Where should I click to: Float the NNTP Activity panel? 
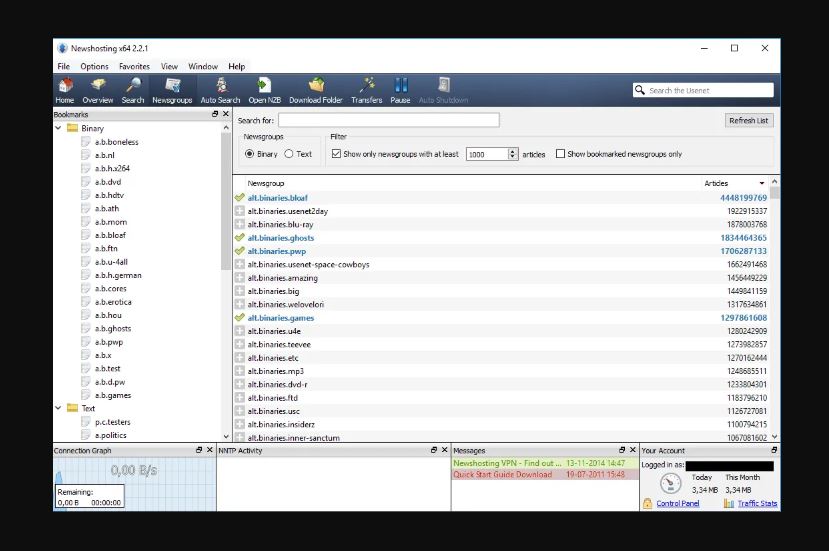[434, 450]
